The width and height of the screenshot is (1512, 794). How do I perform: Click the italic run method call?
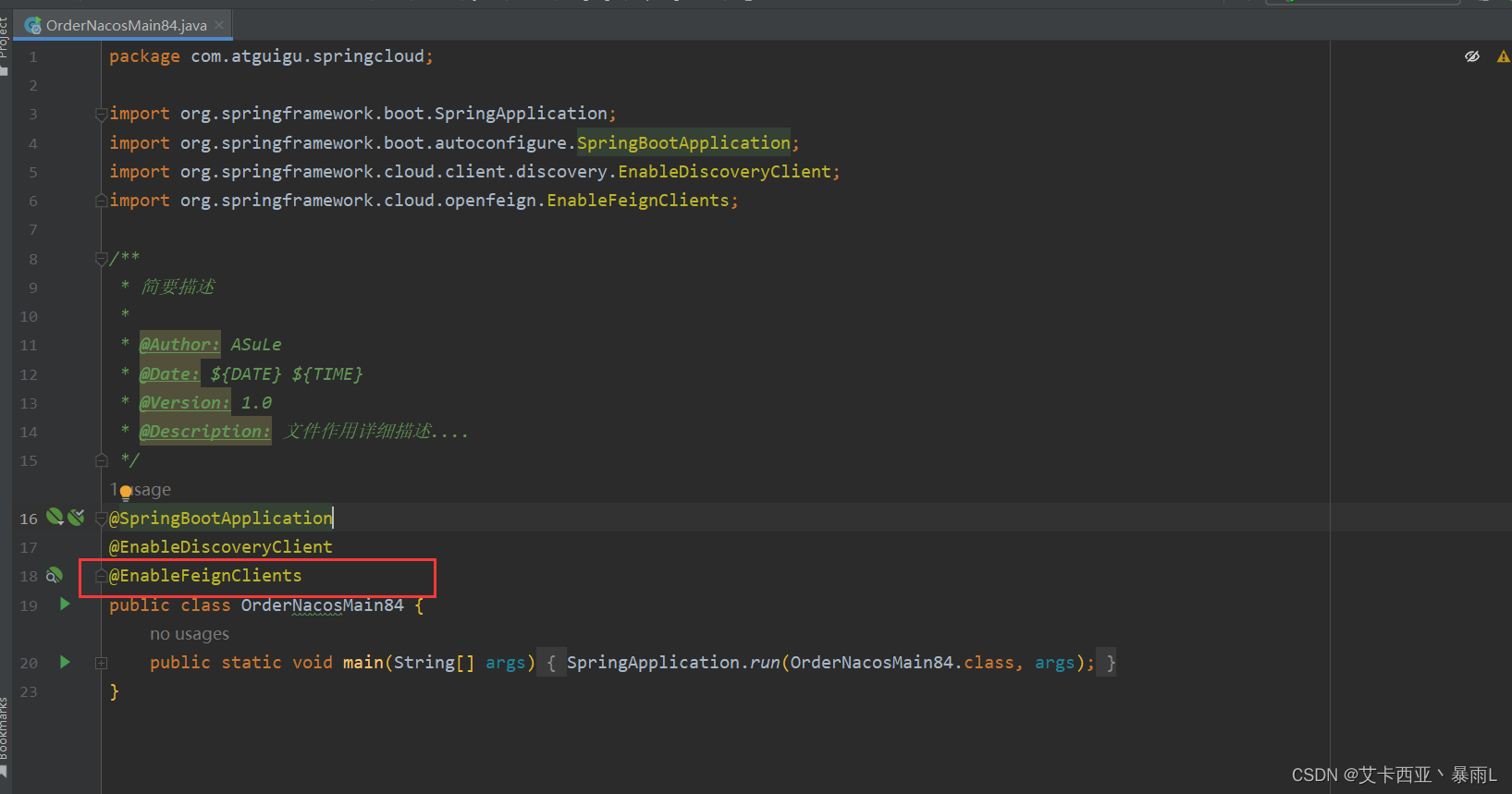point(764,663)
